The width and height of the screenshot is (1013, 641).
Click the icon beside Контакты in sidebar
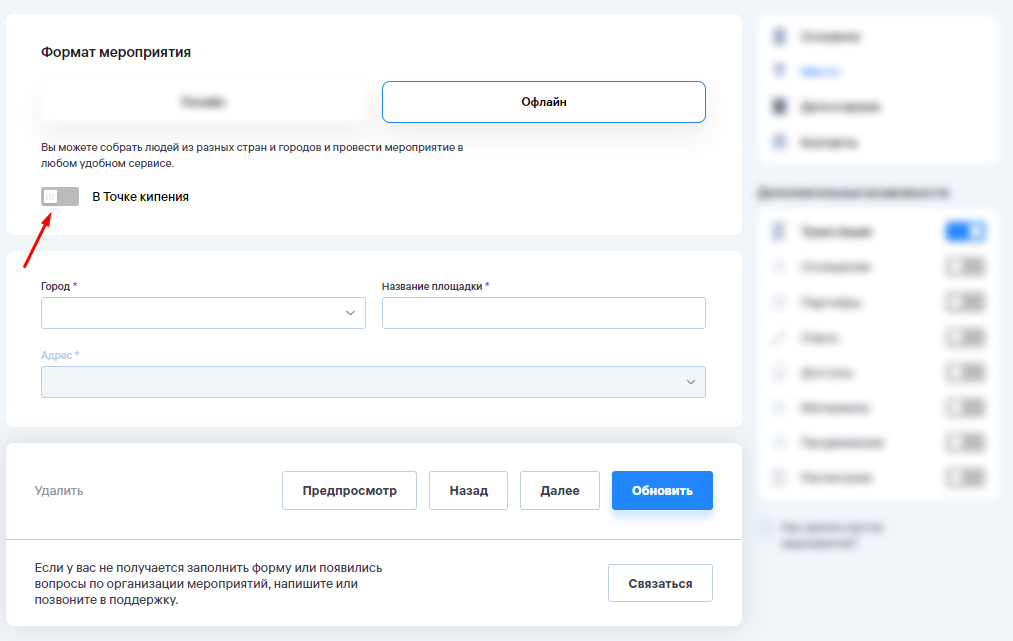779,142
